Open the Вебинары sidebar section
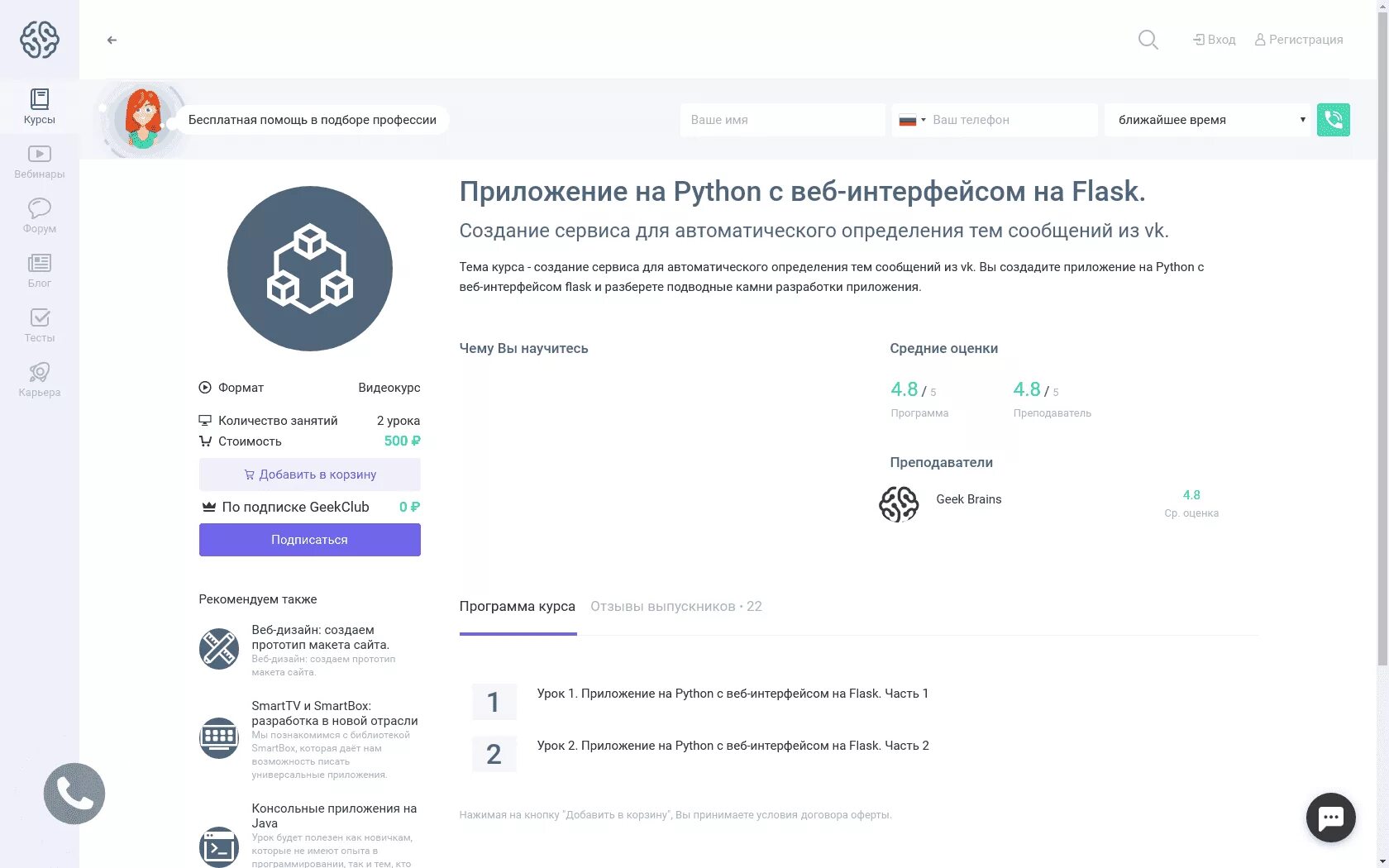The height and width of the screenshot is (868, 1389). pos(40,162)
